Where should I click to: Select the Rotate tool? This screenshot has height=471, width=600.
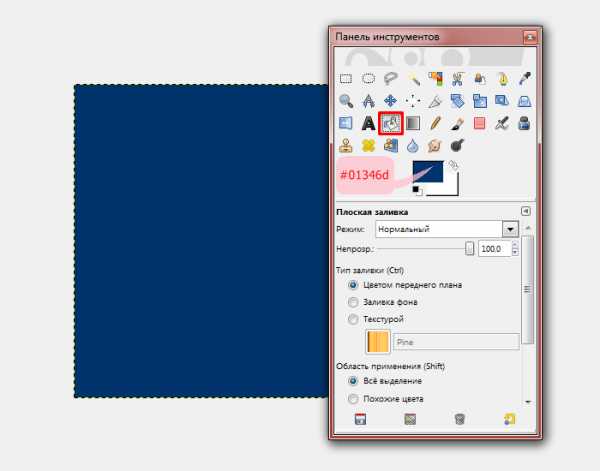click(x=457, y=101)
